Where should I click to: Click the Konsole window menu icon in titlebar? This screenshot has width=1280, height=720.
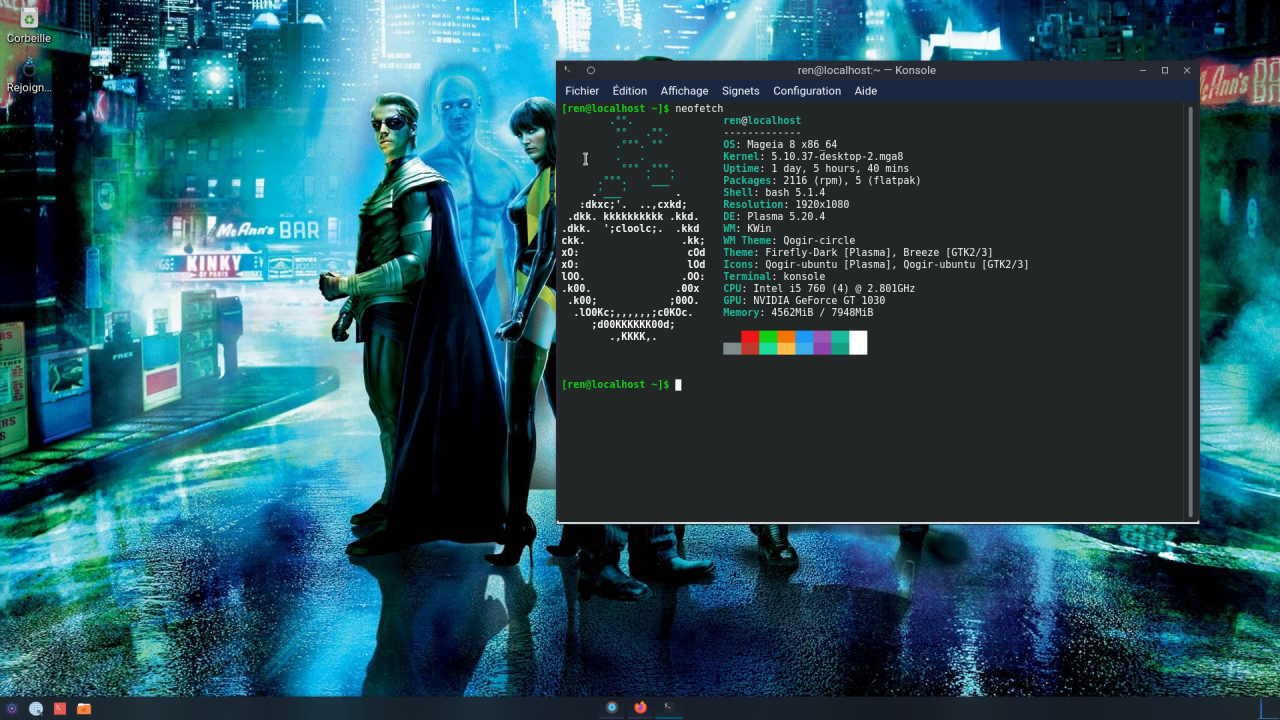[x=568, y=70]
